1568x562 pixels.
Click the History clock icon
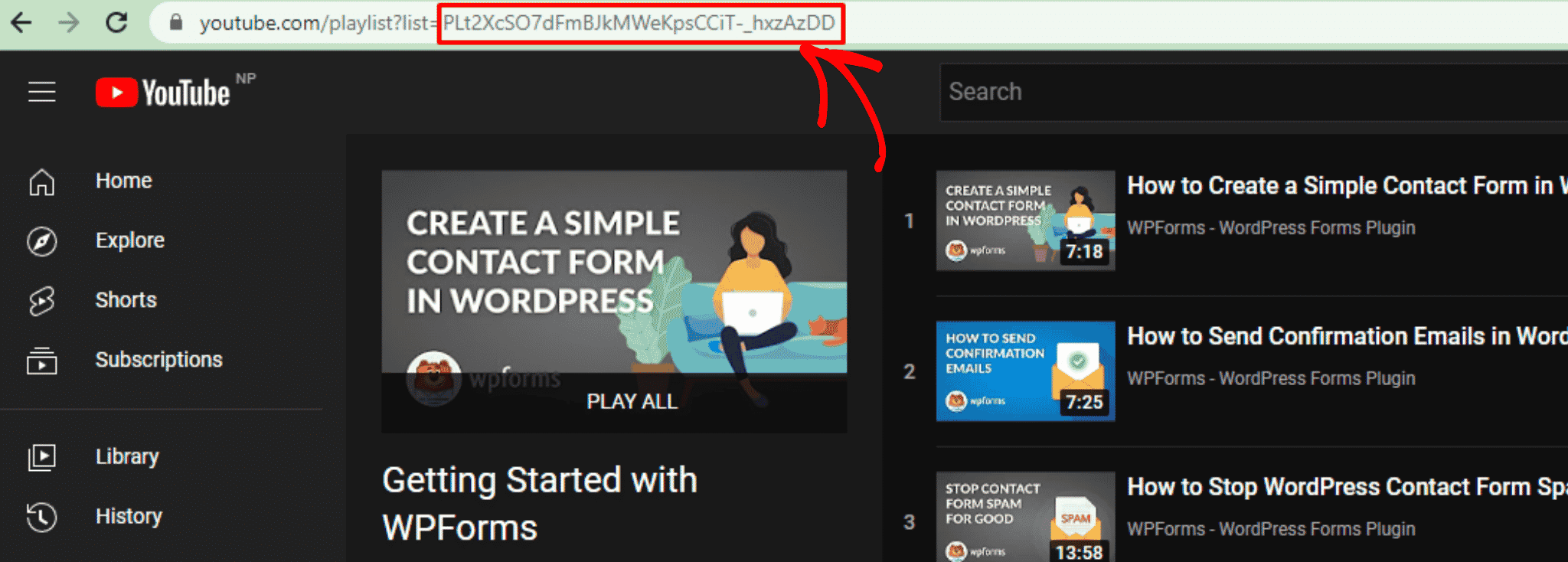click(x=41, y=517)
